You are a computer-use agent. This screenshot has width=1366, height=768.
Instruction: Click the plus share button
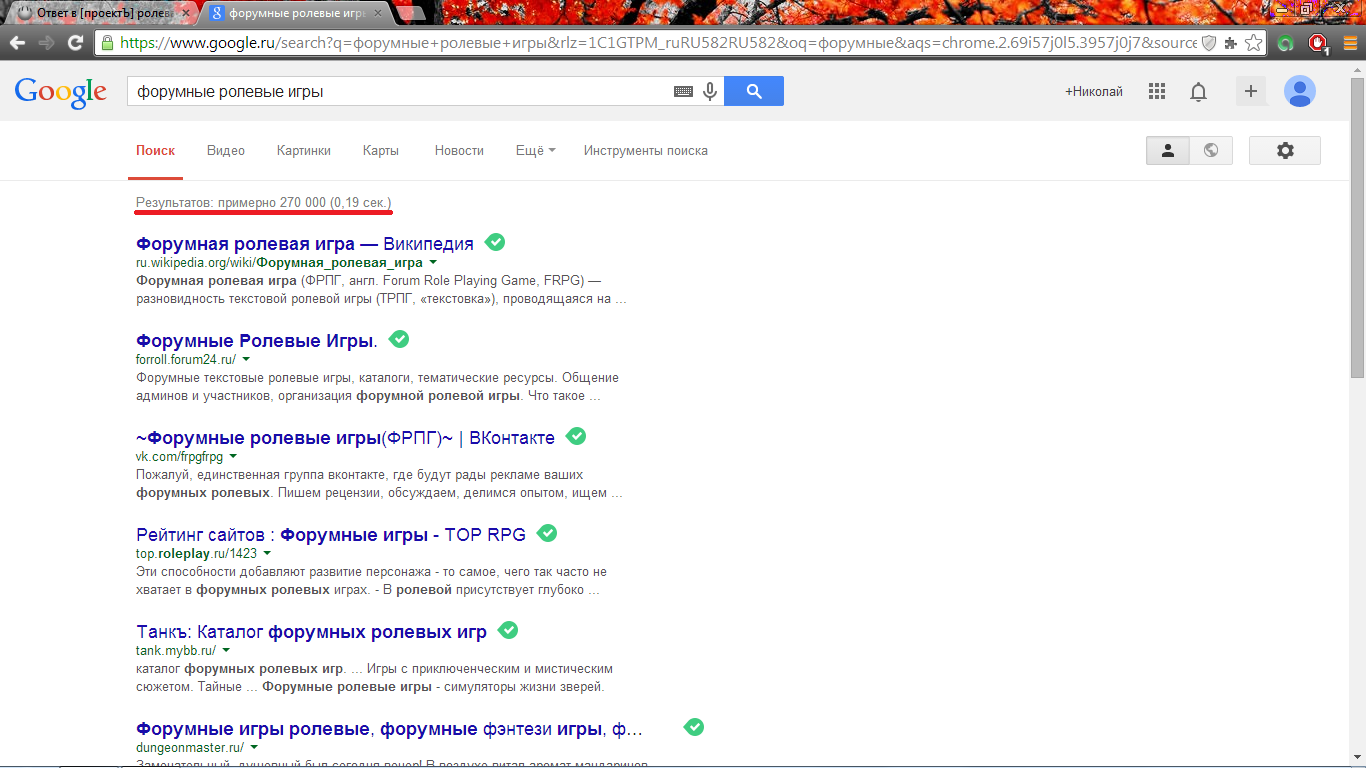point(1250,91)
